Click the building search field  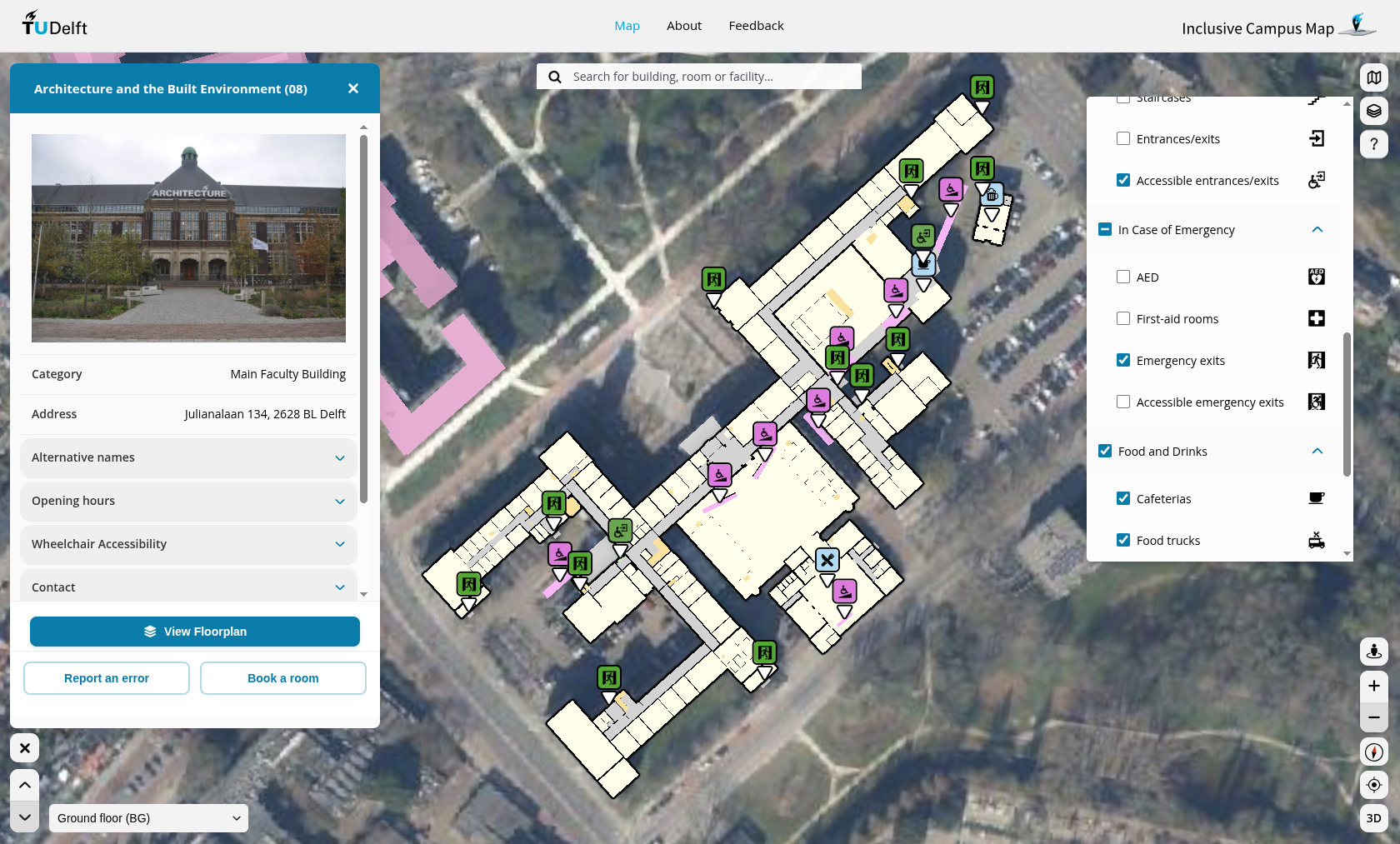(x=708, y=77)
